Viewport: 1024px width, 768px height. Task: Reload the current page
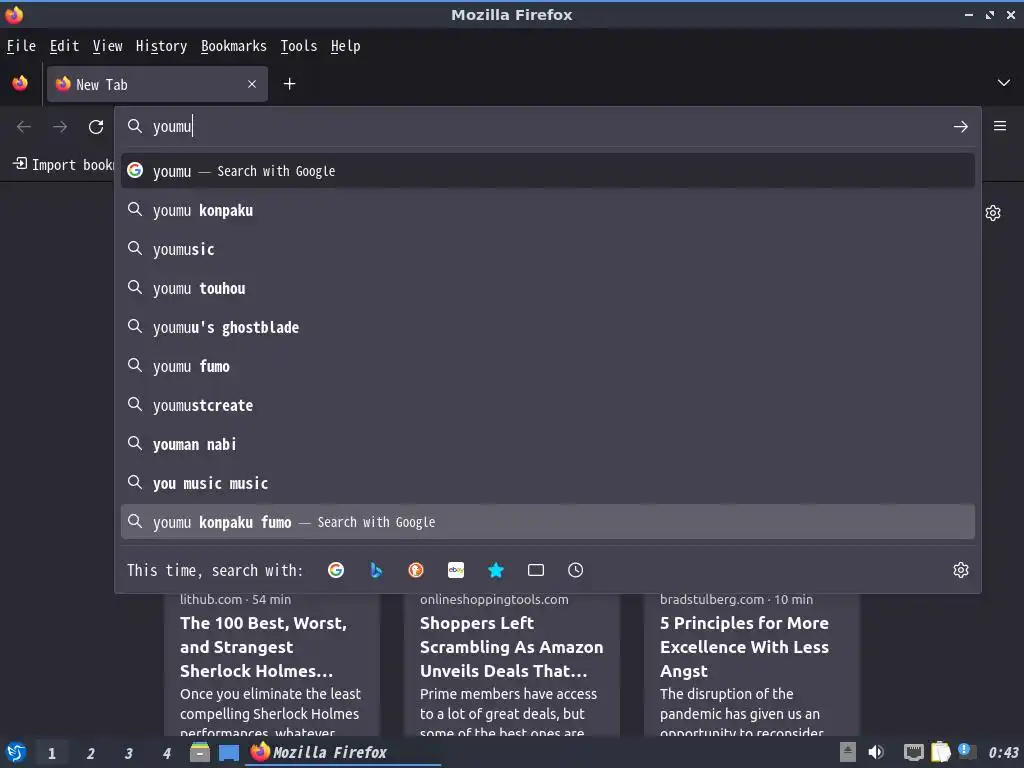coord(96,127)
